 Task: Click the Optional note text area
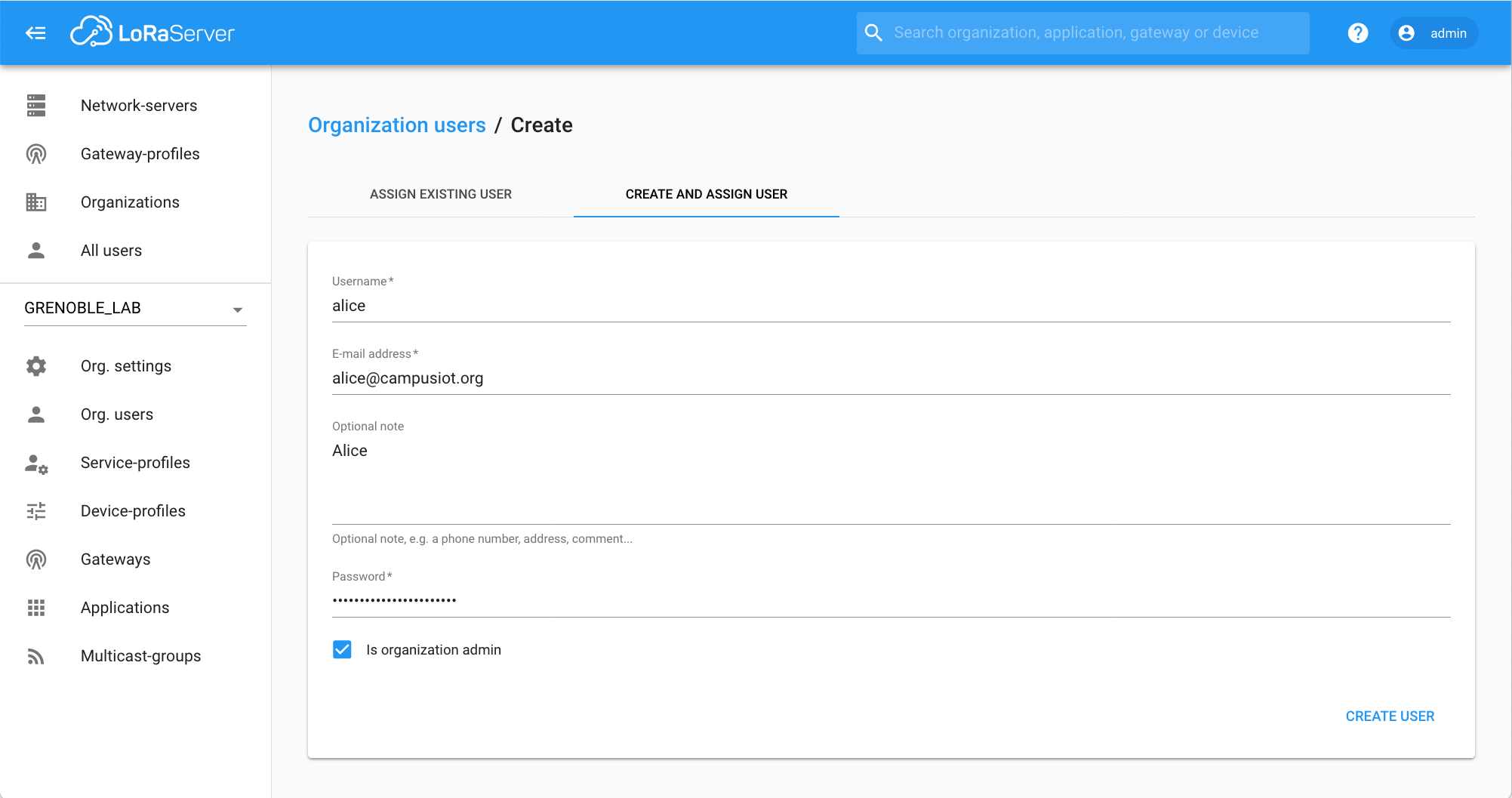pos(891,480)
